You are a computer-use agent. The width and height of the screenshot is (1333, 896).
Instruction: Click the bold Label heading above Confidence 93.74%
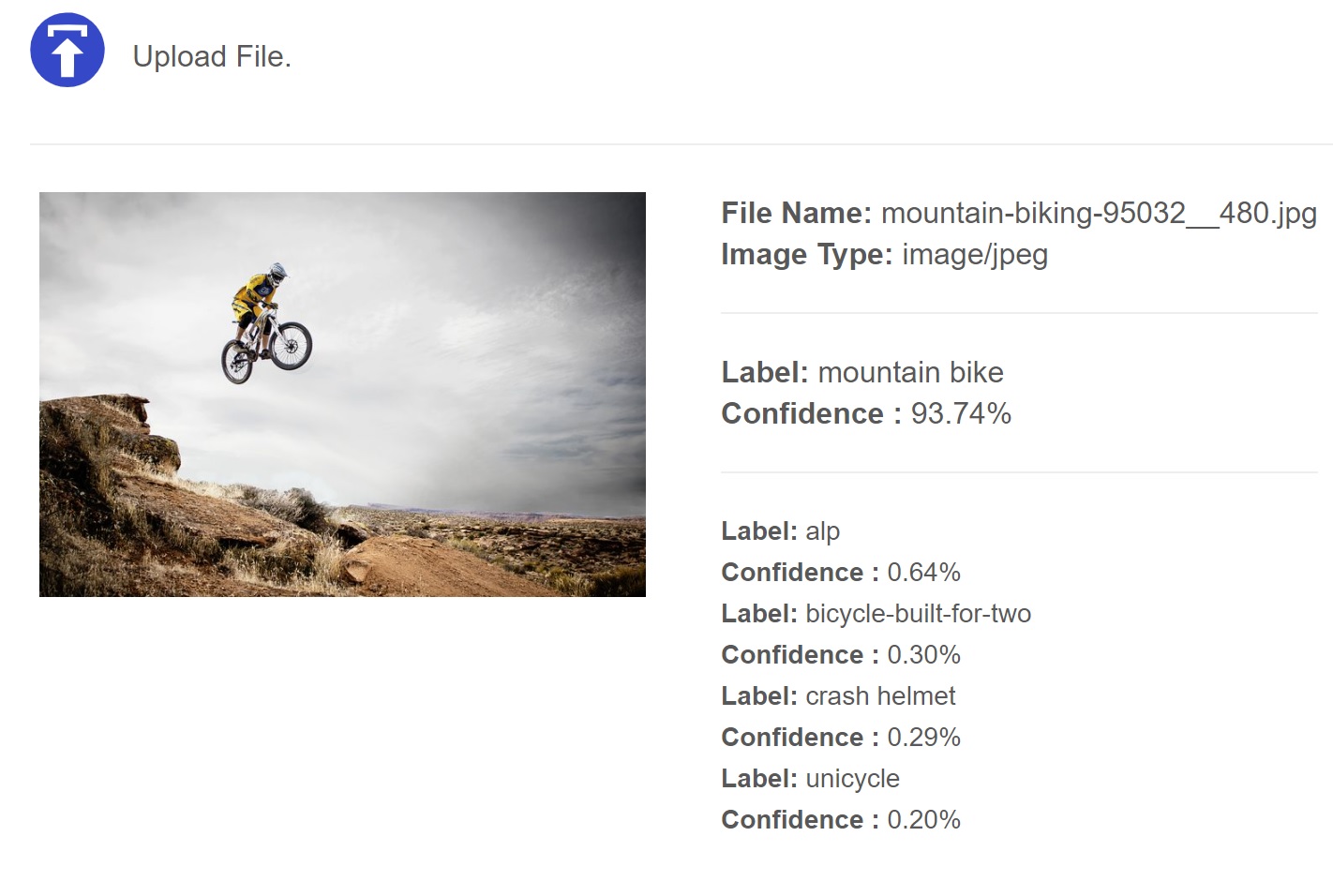click(765, 373)
